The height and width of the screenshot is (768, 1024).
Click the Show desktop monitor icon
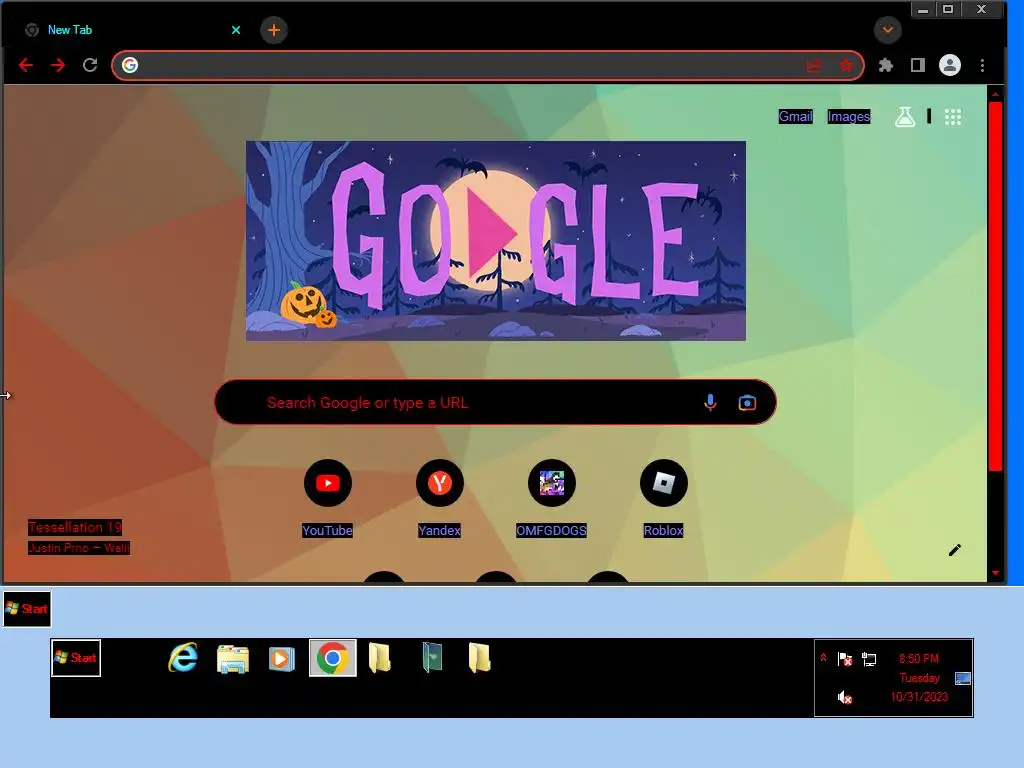(963, 678)
